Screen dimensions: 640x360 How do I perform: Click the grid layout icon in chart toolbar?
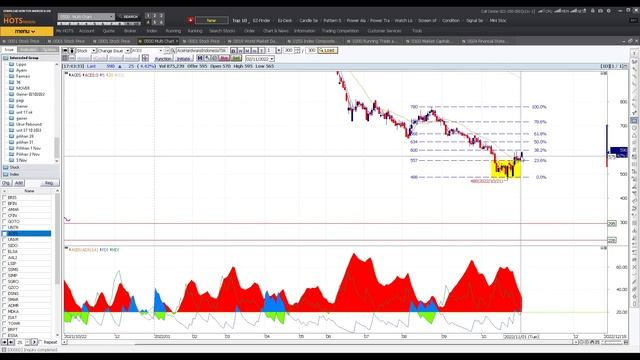(x=65, y=58)
